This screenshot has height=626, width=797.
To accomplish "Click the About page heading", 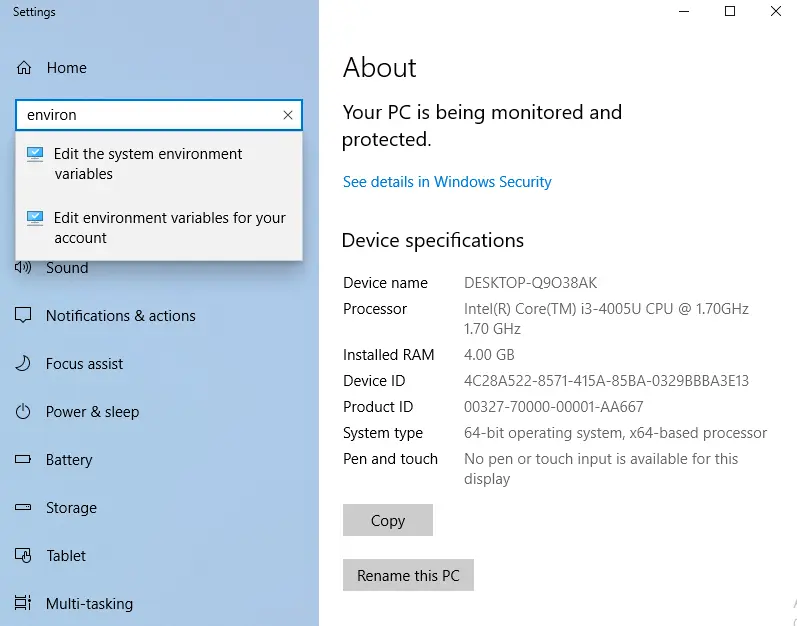I will click(x=380, y=67).
